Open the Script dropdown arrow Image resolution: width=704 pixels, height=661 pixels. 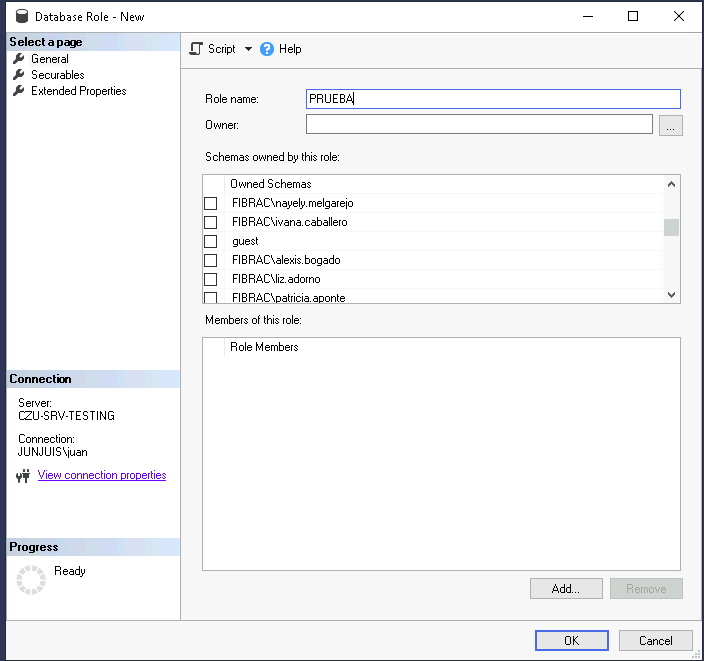248,49
